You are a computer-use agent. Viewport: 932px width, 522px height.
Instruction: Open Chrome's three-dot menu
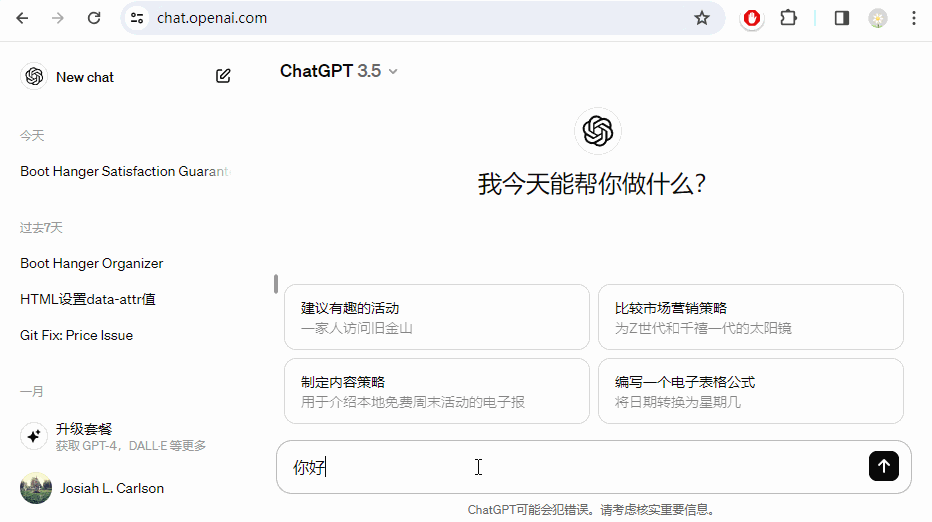(x=913, y=18)
